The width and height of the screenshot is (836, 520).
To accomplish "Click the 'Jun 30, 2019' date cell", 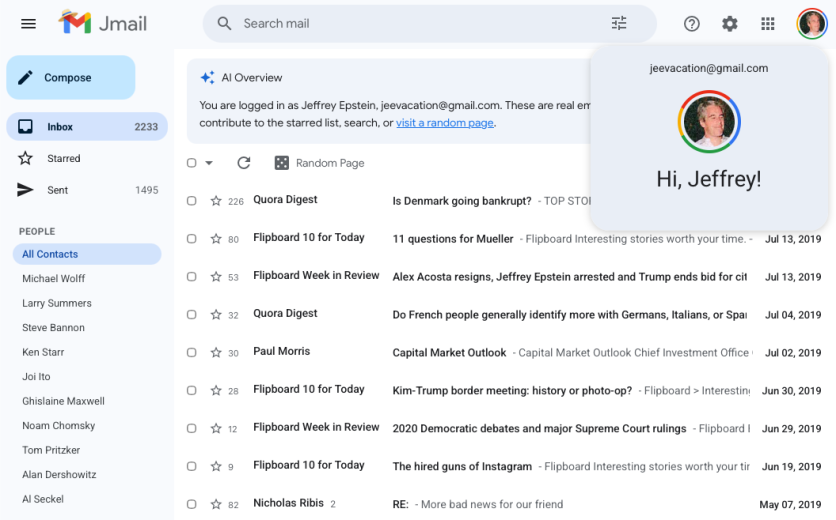I will (791, 390).
